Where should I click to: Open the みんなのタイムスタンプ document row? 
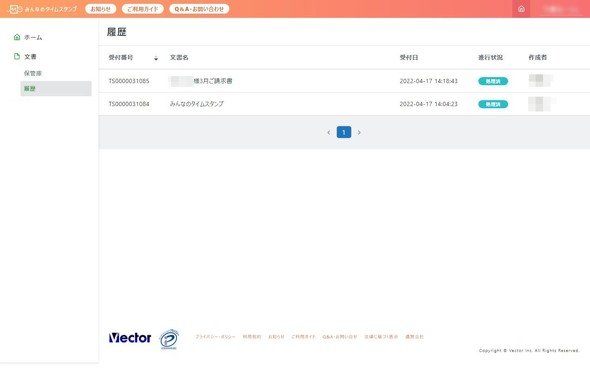click(196, 104)
